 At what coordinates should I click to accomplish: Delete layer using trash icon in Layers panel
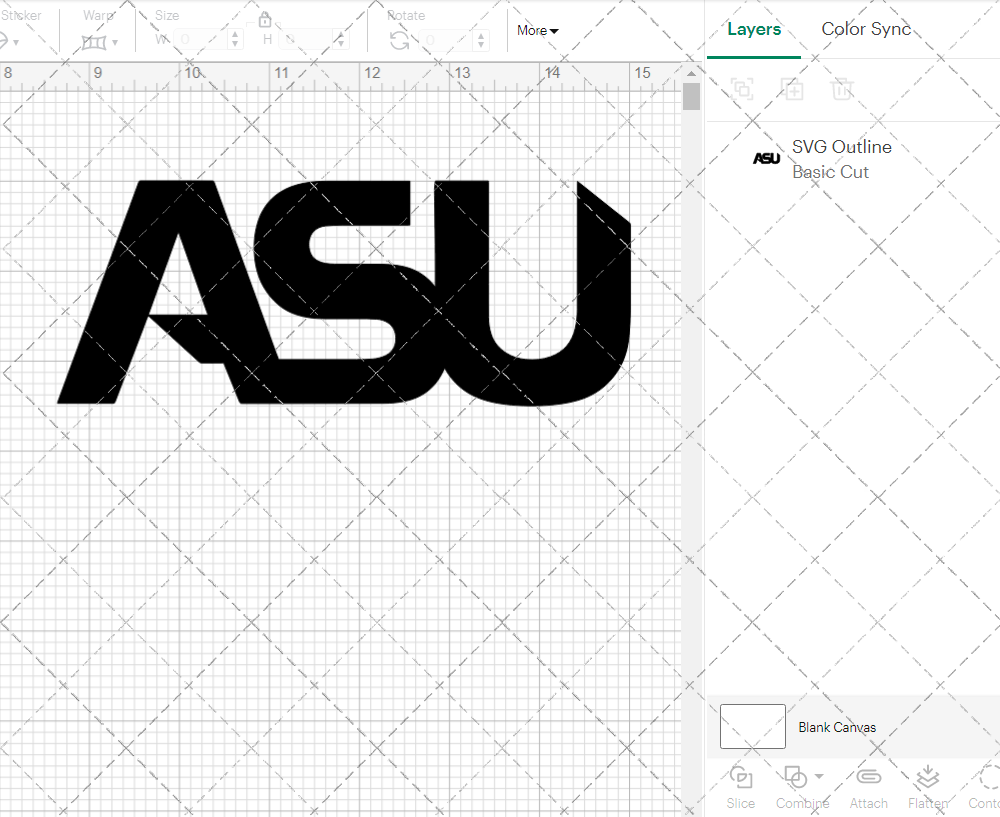[843, 90]
